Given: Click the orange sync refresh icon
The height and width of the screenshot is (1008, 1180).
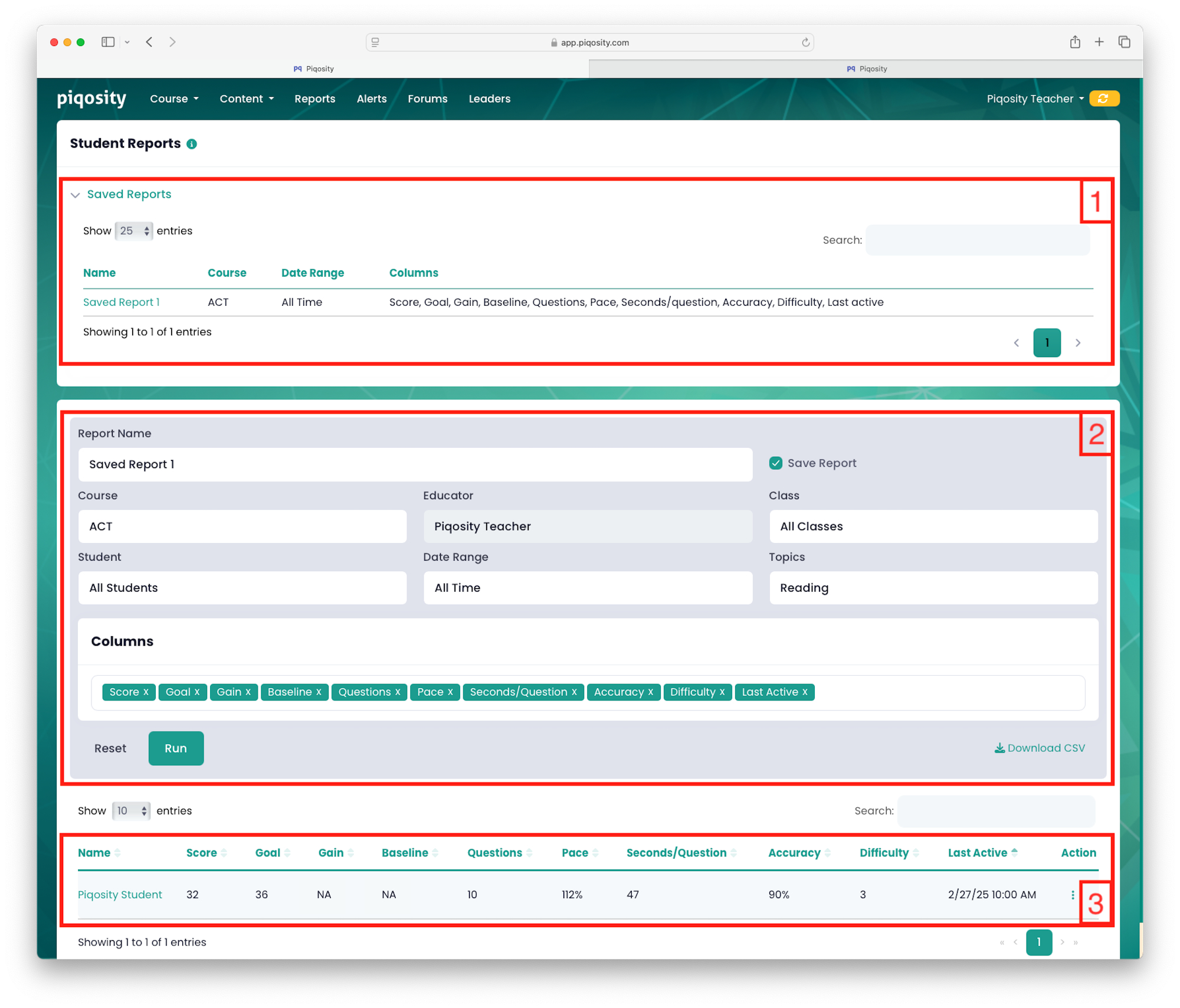Looking at the screenshot, I should pyautogui.click(x=1103, y=99).
